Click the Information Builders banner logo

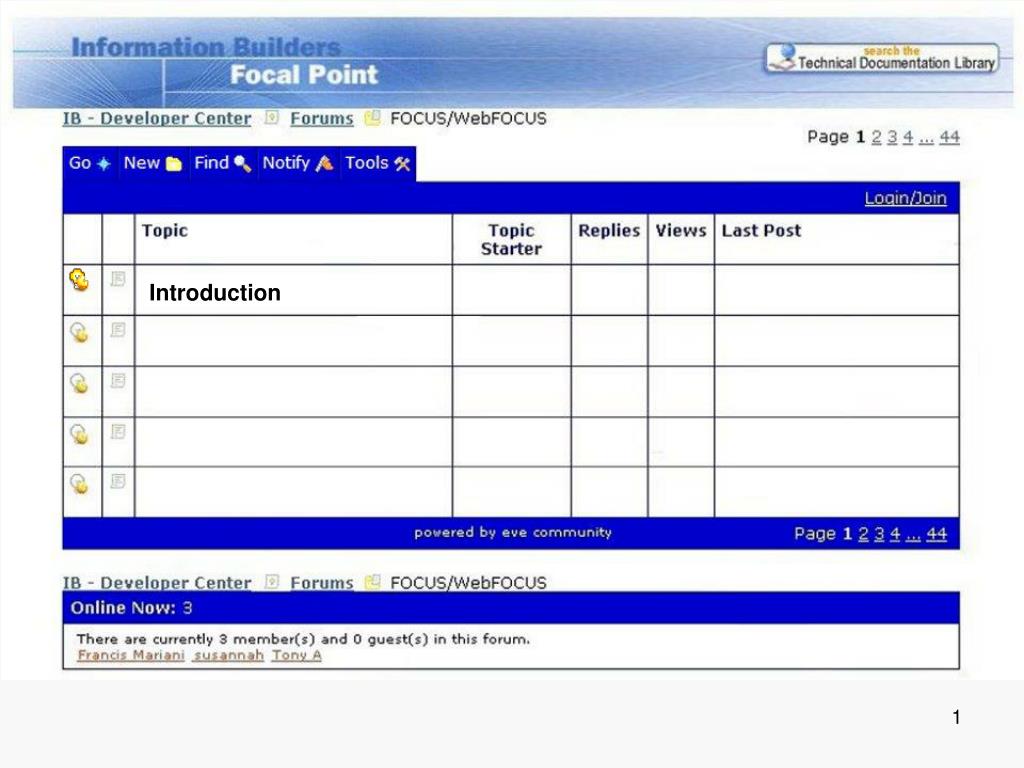tap(206, 47)
